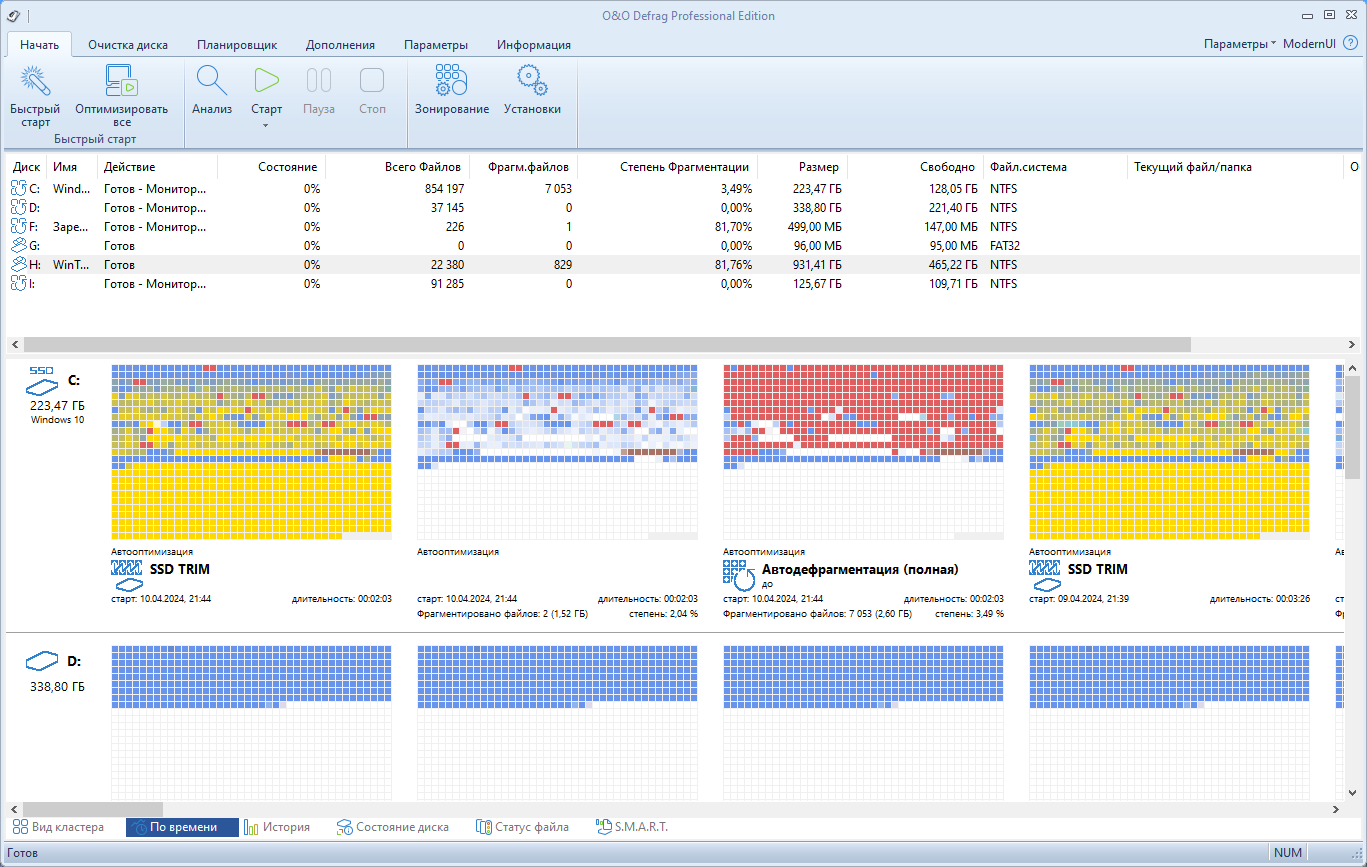Open the Состояние диска view
The width and height of the screenshot is (1367, 867).
click(394, 827)
